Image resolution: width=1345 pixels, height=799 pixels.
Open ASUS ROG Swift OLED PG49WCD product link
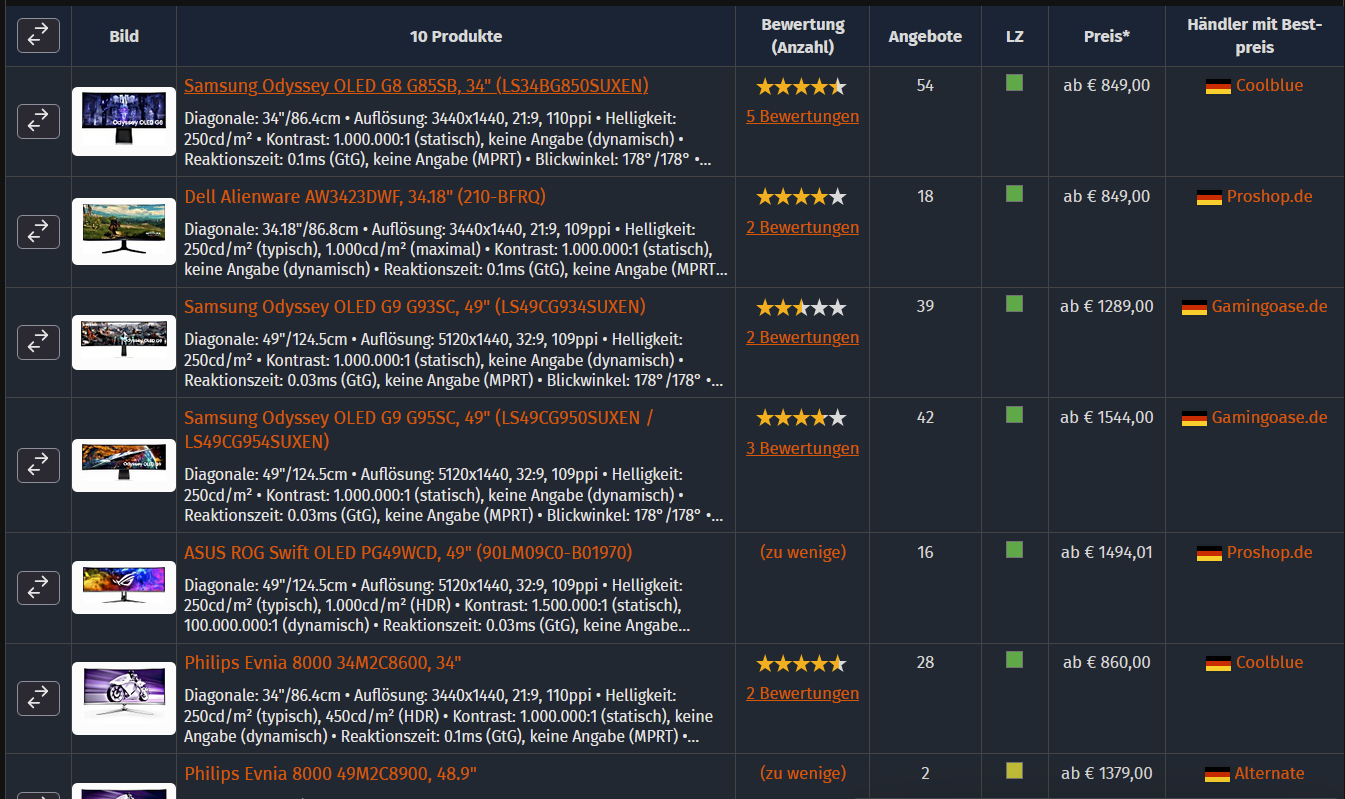(408, 552)
